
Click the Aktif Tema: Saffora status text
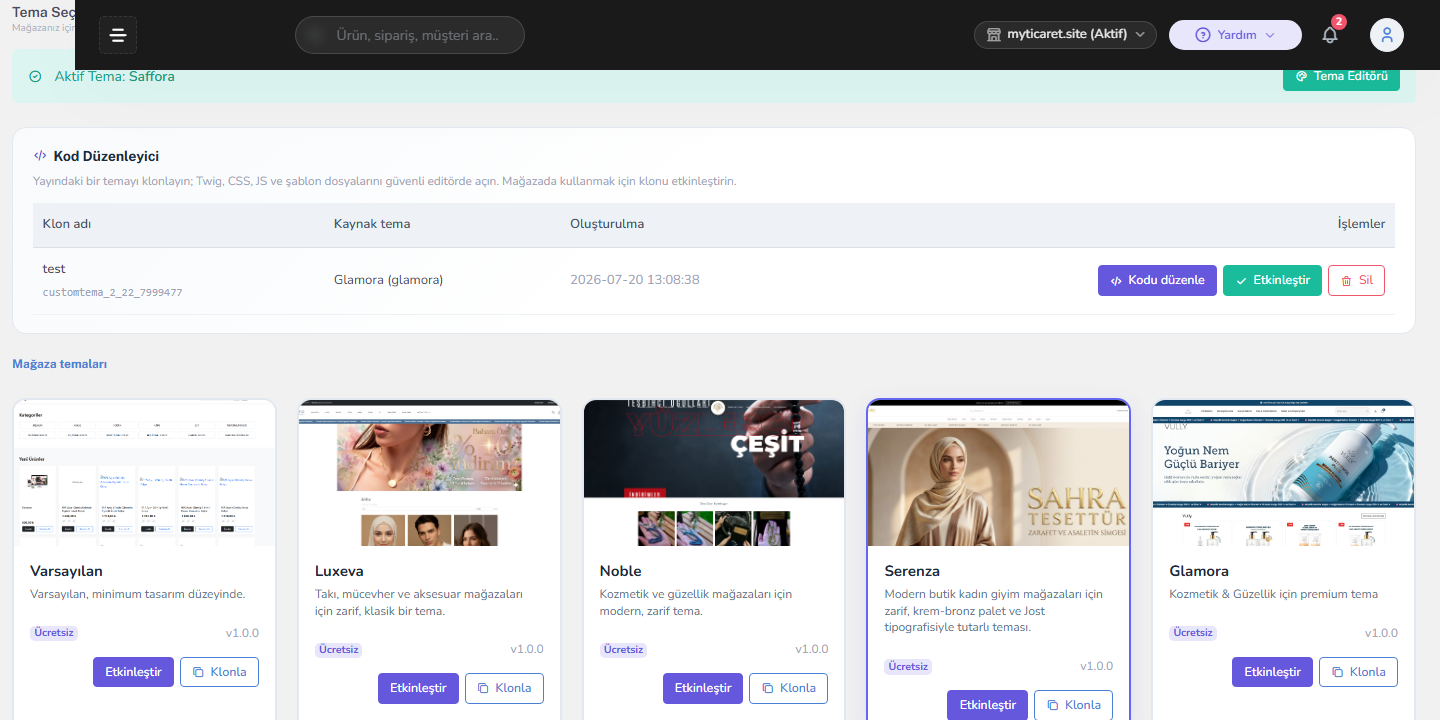click(114, 76)
